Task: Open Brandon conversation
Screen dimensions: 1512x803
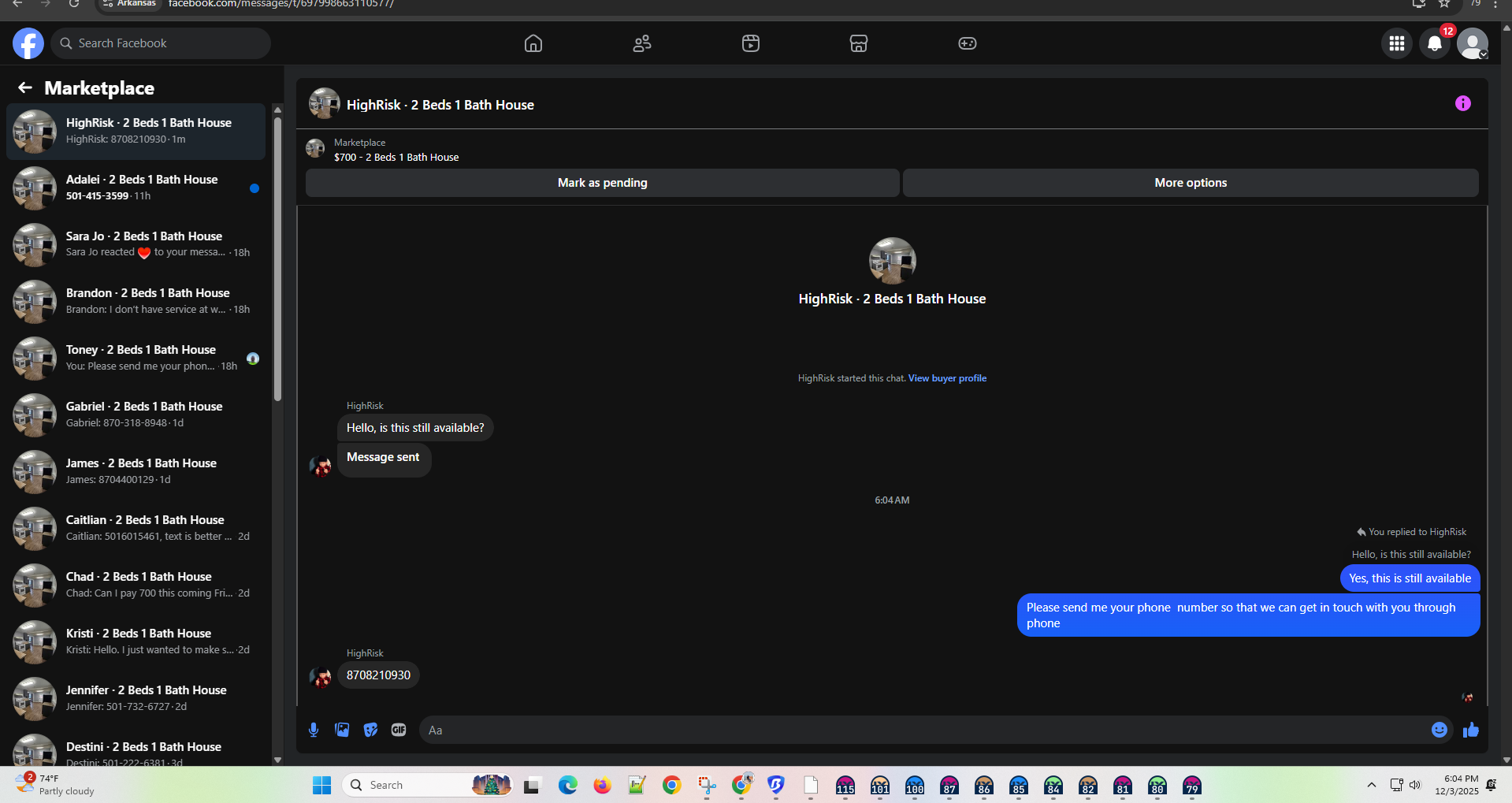Action: click(x=136, y=302)
